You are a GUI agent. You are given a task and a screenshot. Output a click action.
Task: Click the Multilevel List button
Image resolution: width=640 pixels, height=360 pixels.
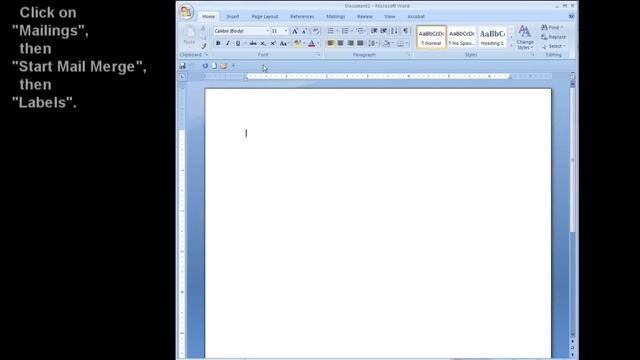pos(360,31)
